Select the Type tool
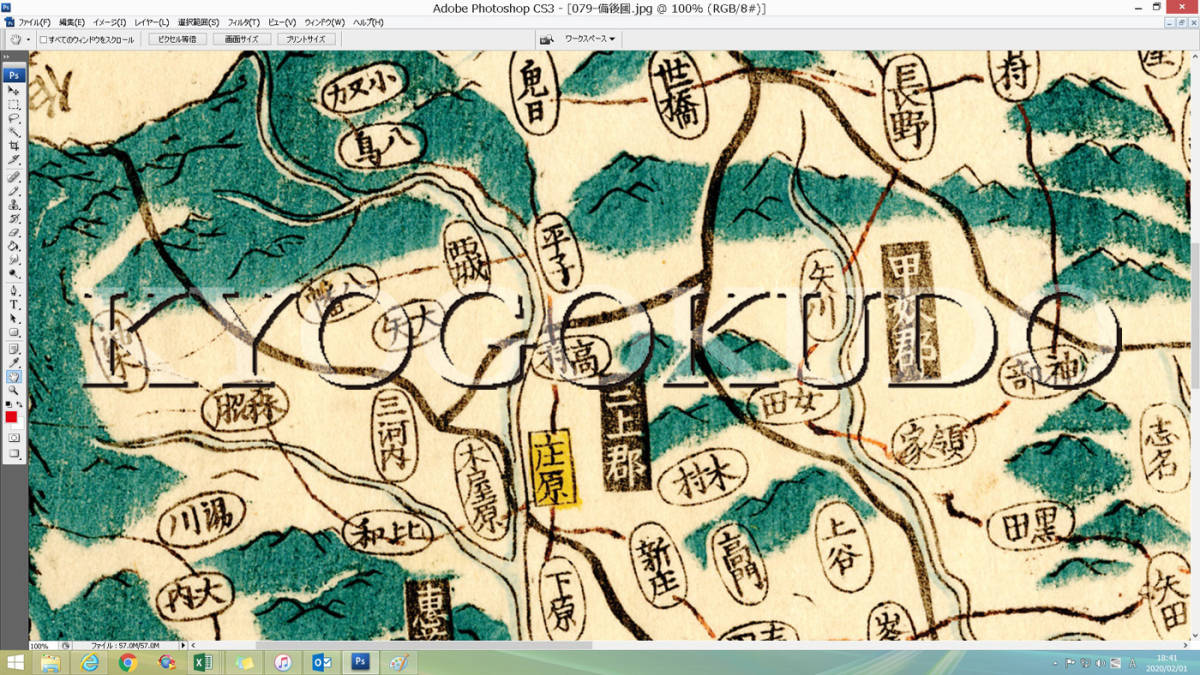 13,305
